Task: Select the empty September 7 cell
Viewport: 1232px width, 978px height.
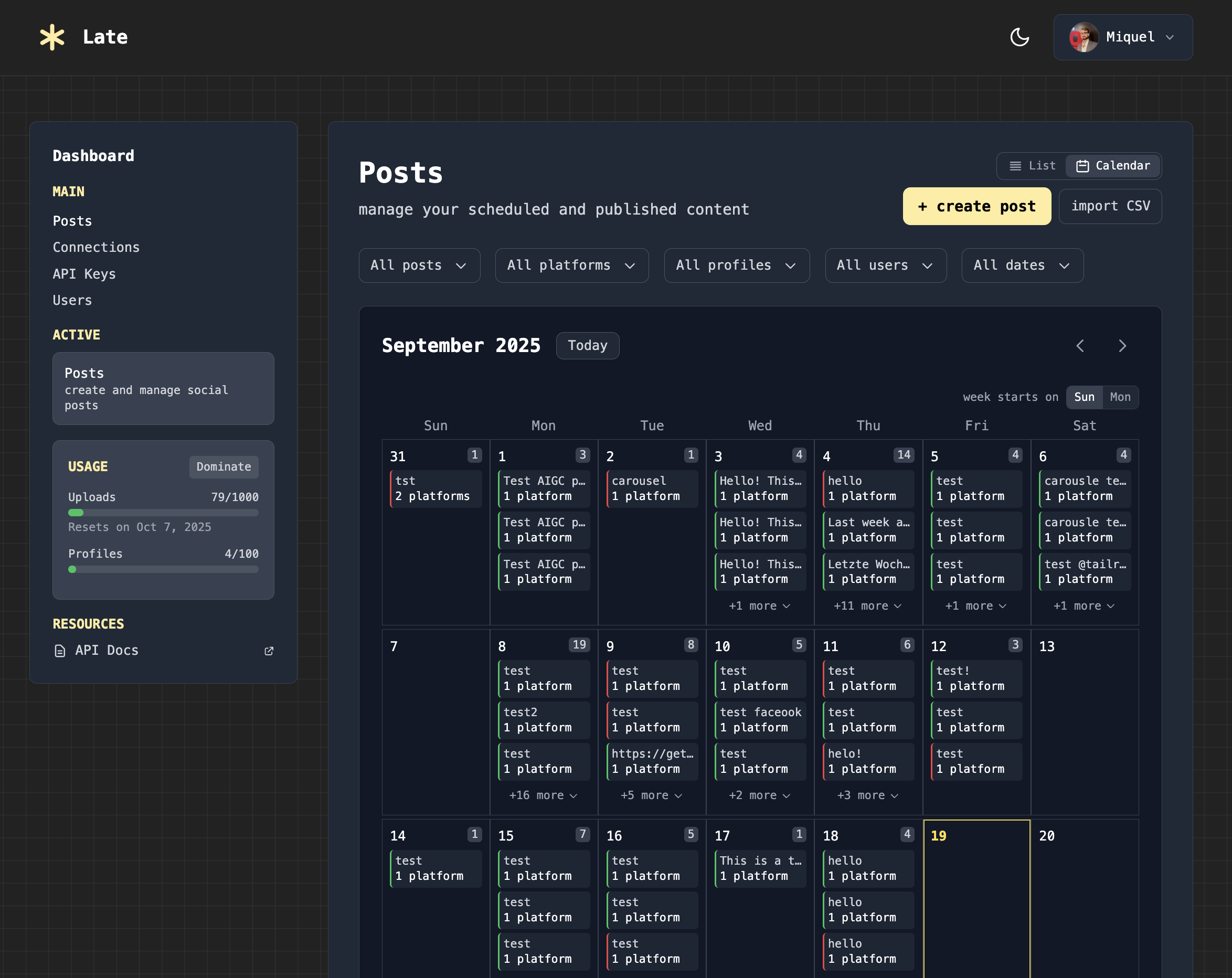Action: pos(436,722)
